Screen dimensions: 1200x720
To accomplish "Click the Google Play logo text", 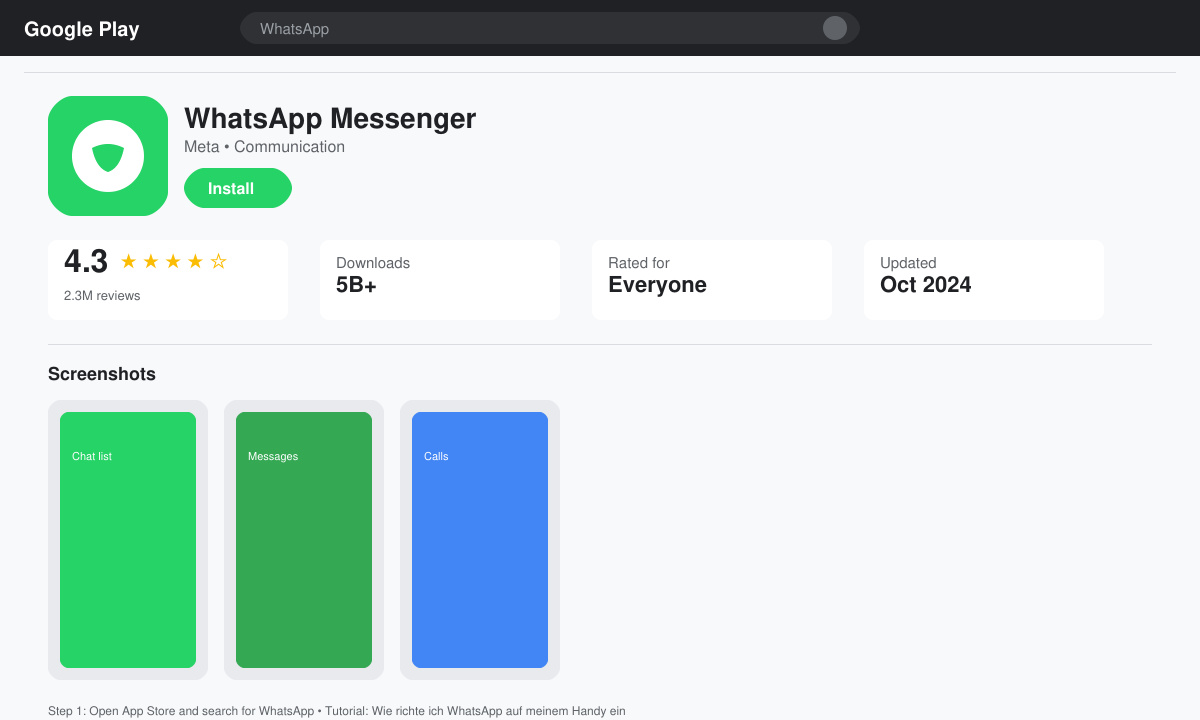I will click(82, 29).
